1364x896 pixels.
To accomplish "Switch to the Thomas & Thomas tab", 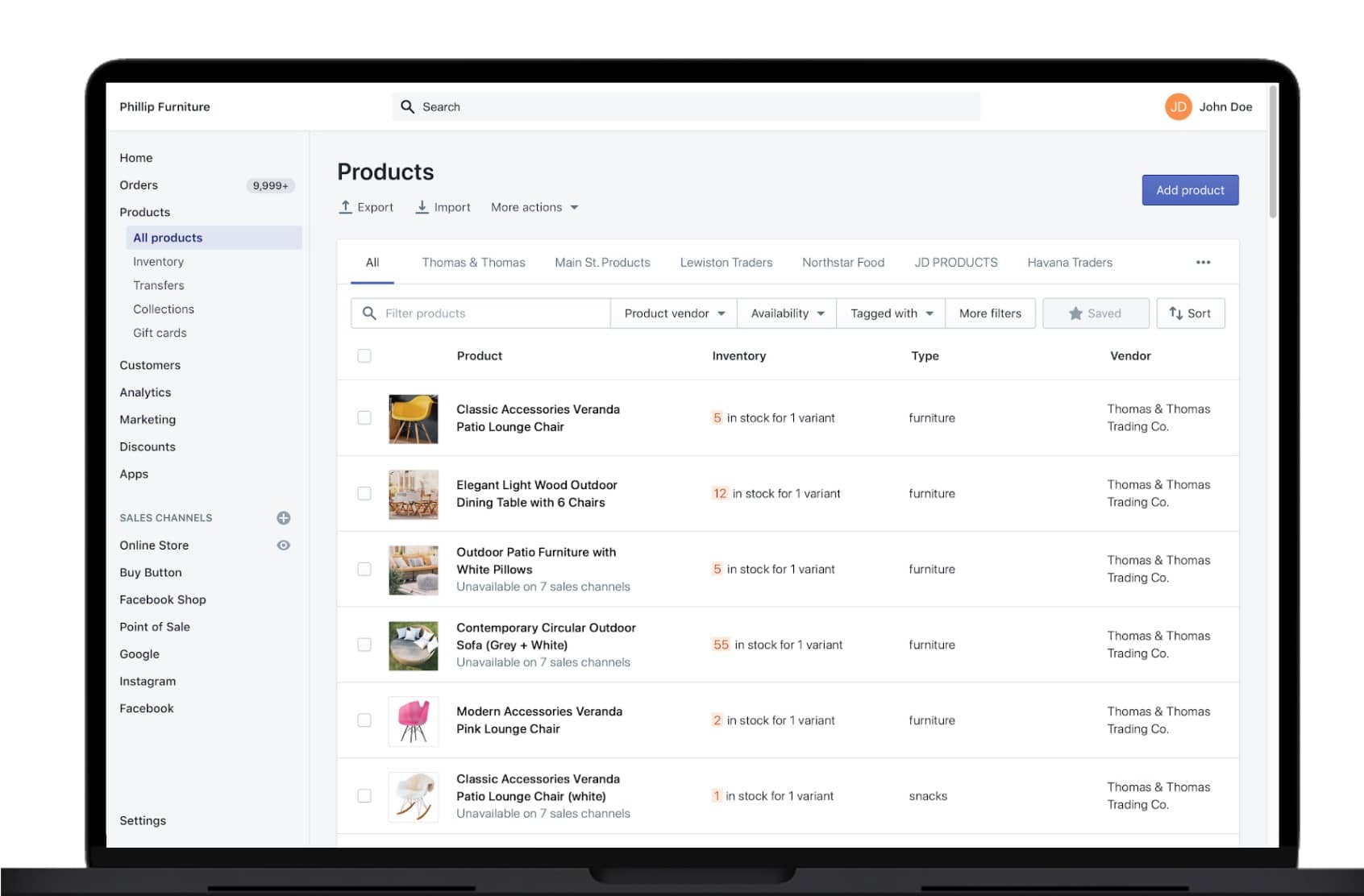I will 473,262.
